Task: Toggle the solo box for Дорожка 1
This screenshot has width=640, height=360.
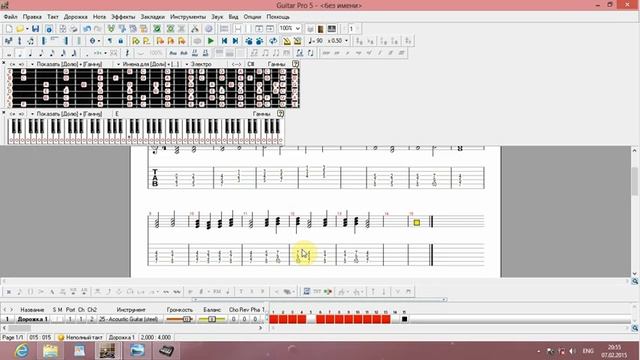Action: click(54, 319)
